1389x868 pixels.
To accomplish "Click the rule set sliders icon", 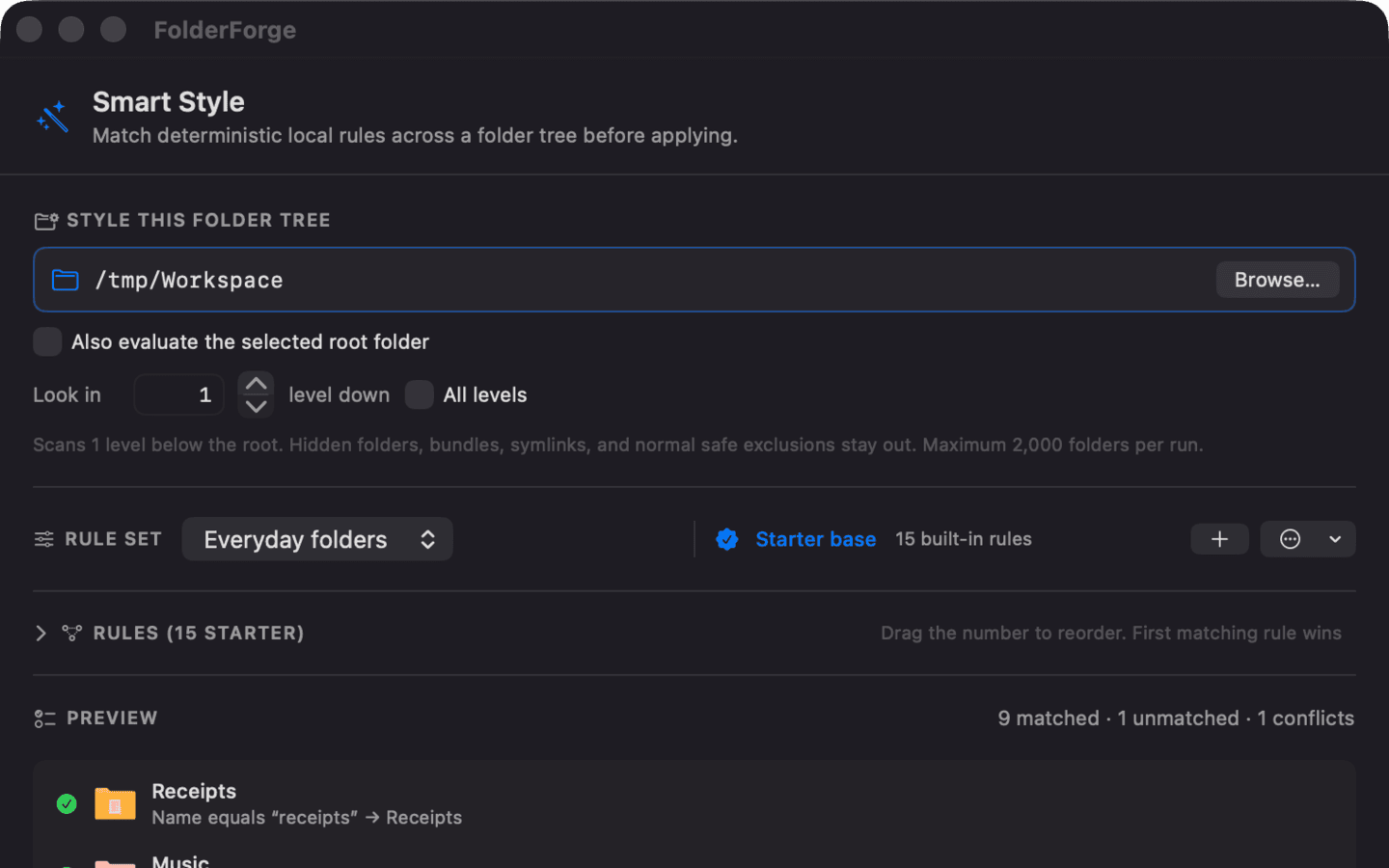I will 44,539.
